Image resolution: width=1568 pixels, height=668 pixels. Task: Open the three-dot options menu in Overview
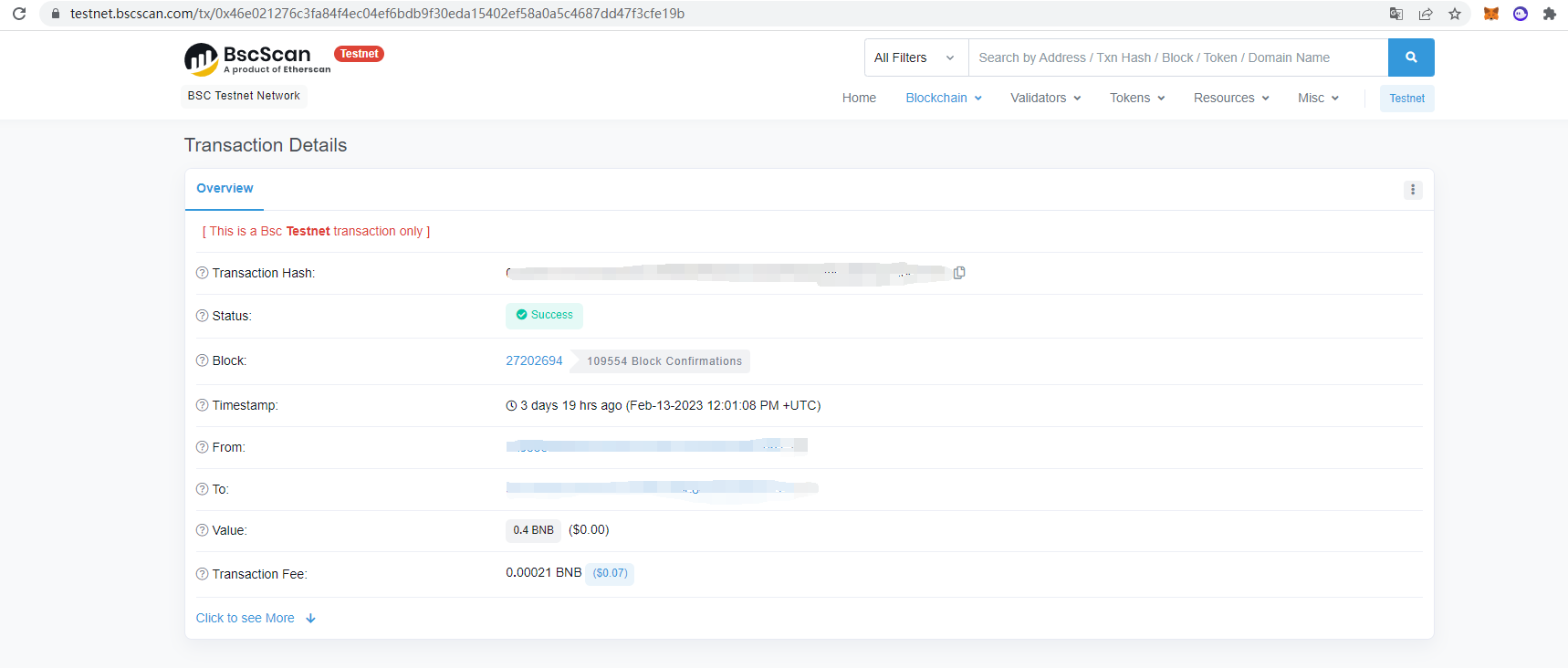tap(1412, 190)
